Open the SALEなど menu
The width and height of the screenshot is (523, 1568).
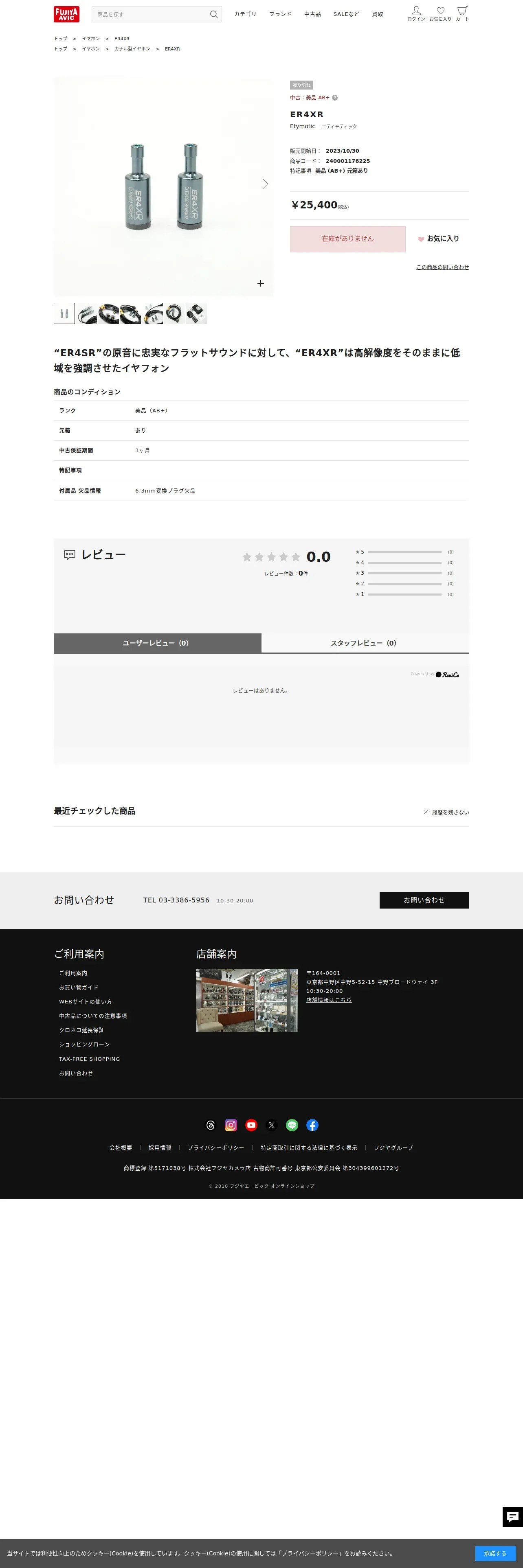347,14
